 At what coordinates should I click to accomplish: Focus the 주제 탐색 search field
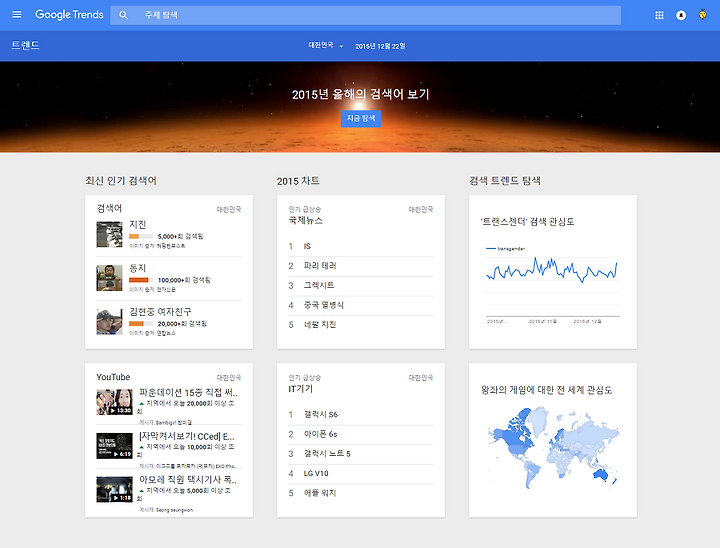tap(366, 15)
